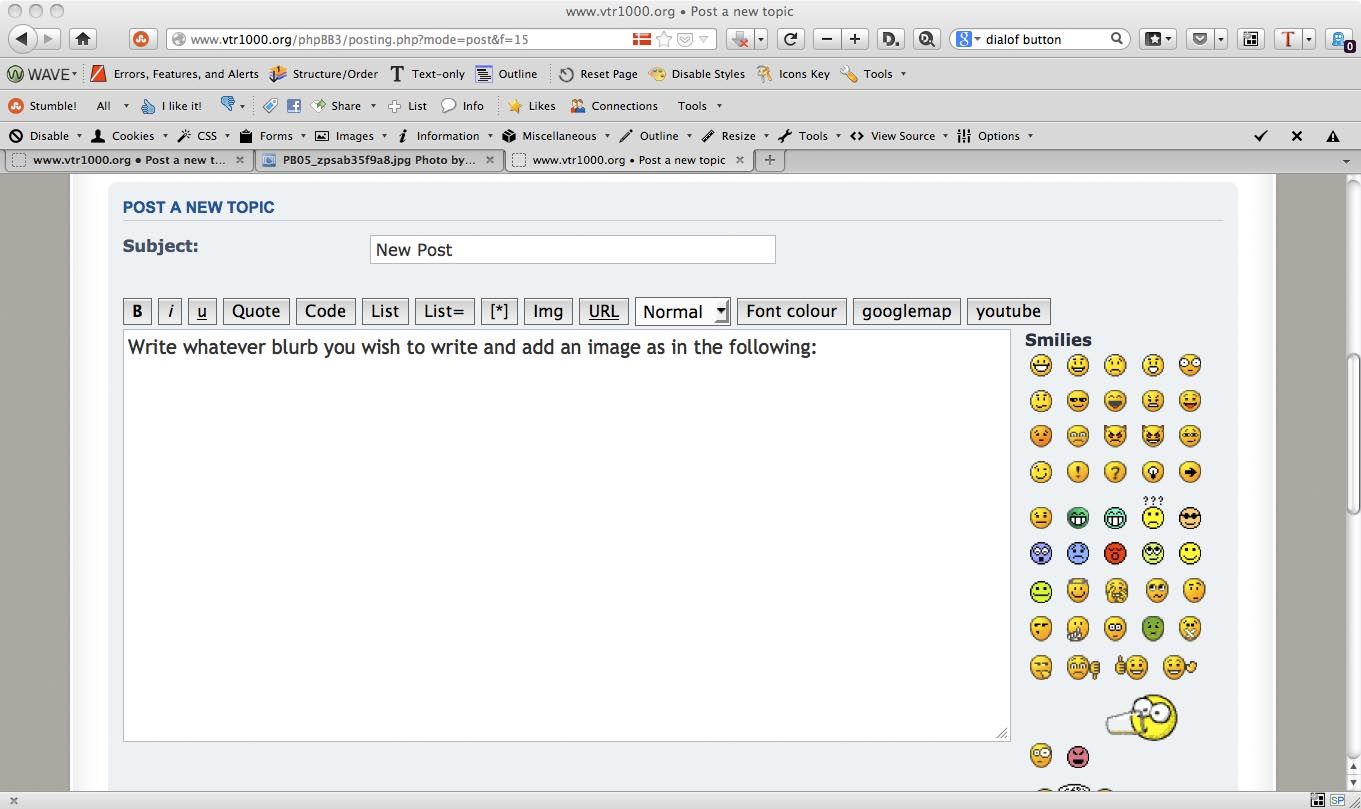Open the StumbleUpon Connections
This screenshot has height=809, width=1361.
pos(614,106)
